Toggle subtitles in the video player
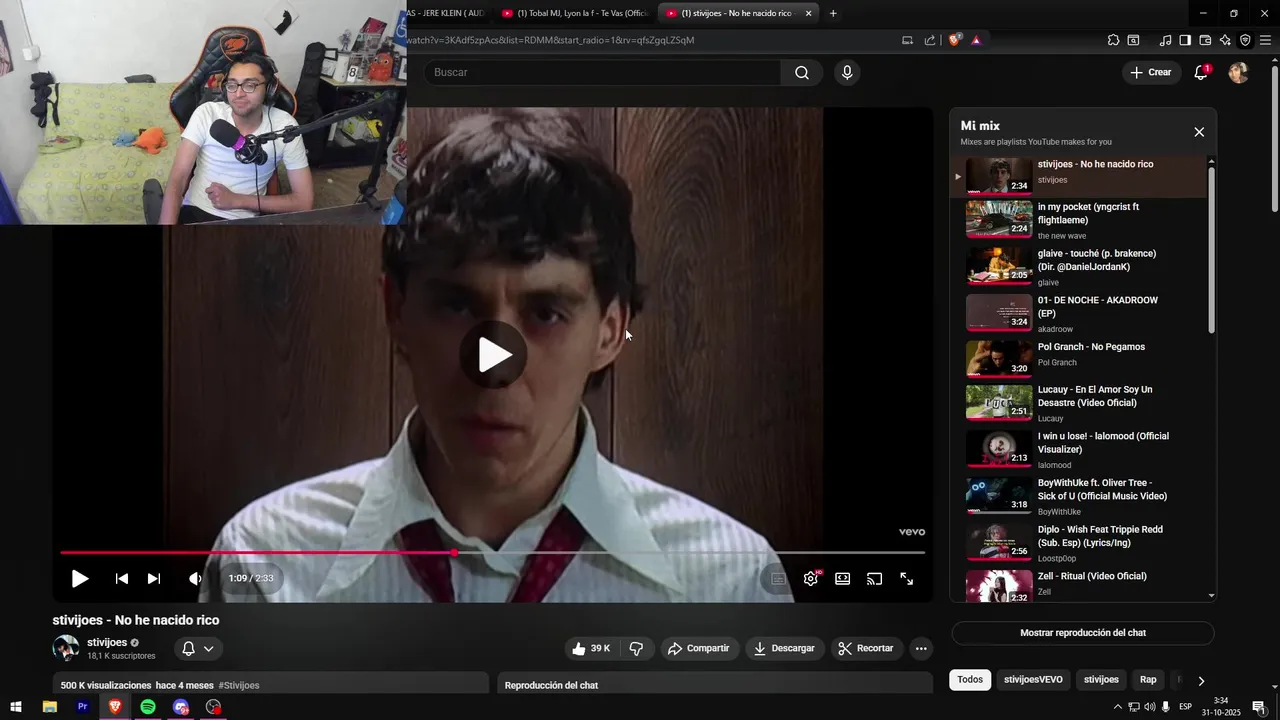The image size is (1280, 720). click(x=778, y=579)
